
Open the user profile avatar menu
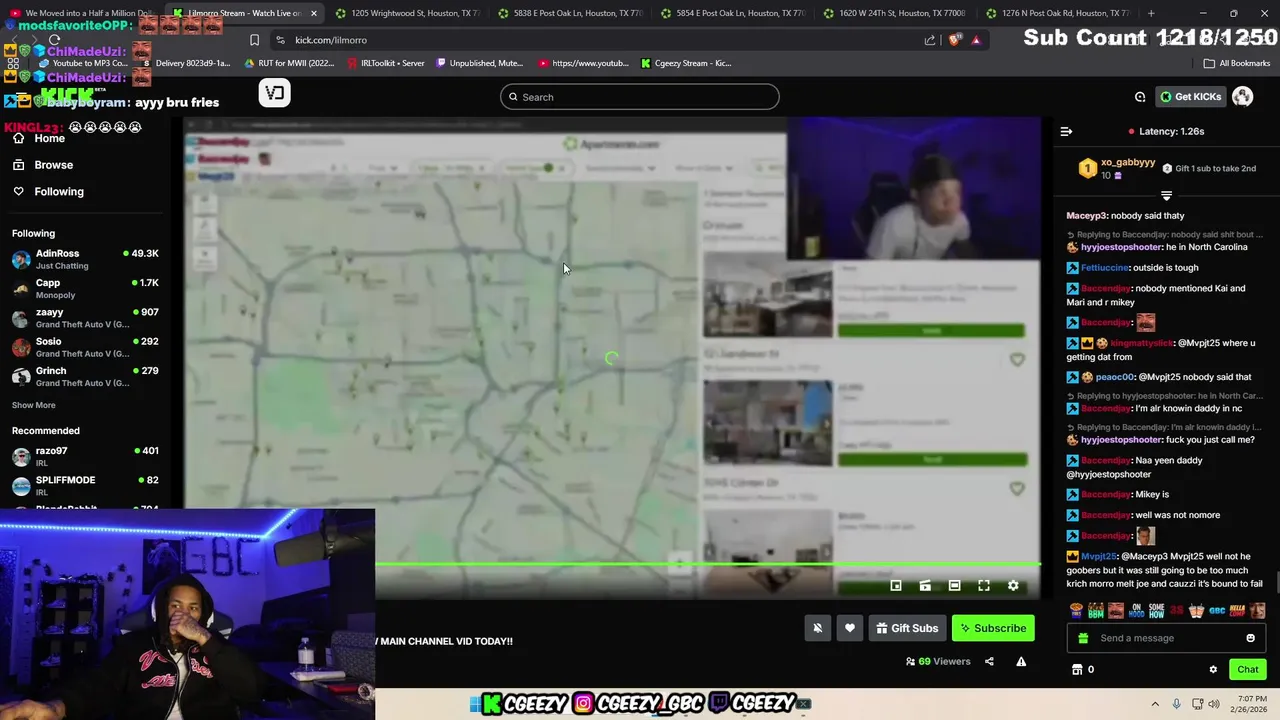[1242, 97]
